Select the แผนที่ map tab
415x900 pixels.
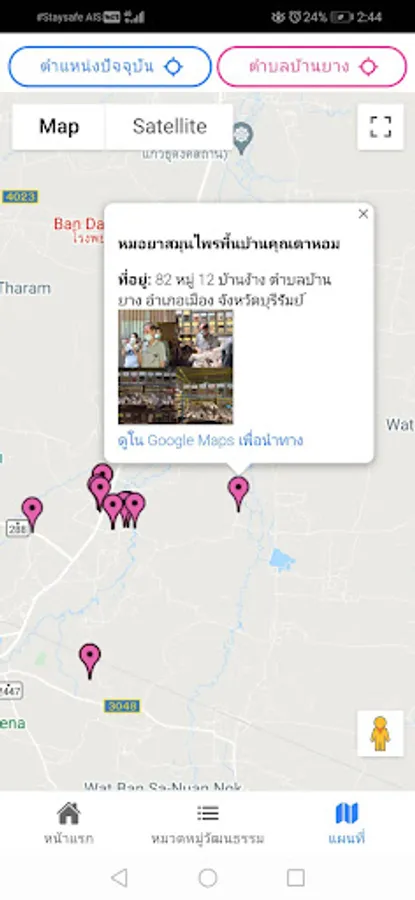point(346,824)
